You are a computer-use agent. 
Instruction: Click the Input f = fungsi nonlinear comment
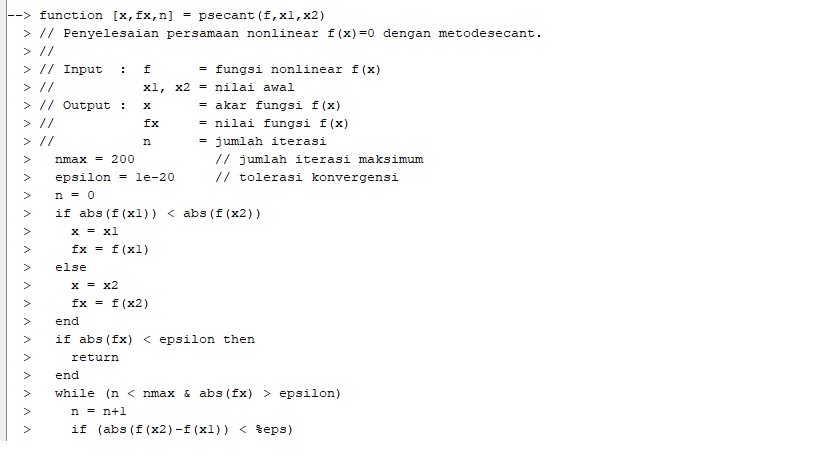click(210, 69)
